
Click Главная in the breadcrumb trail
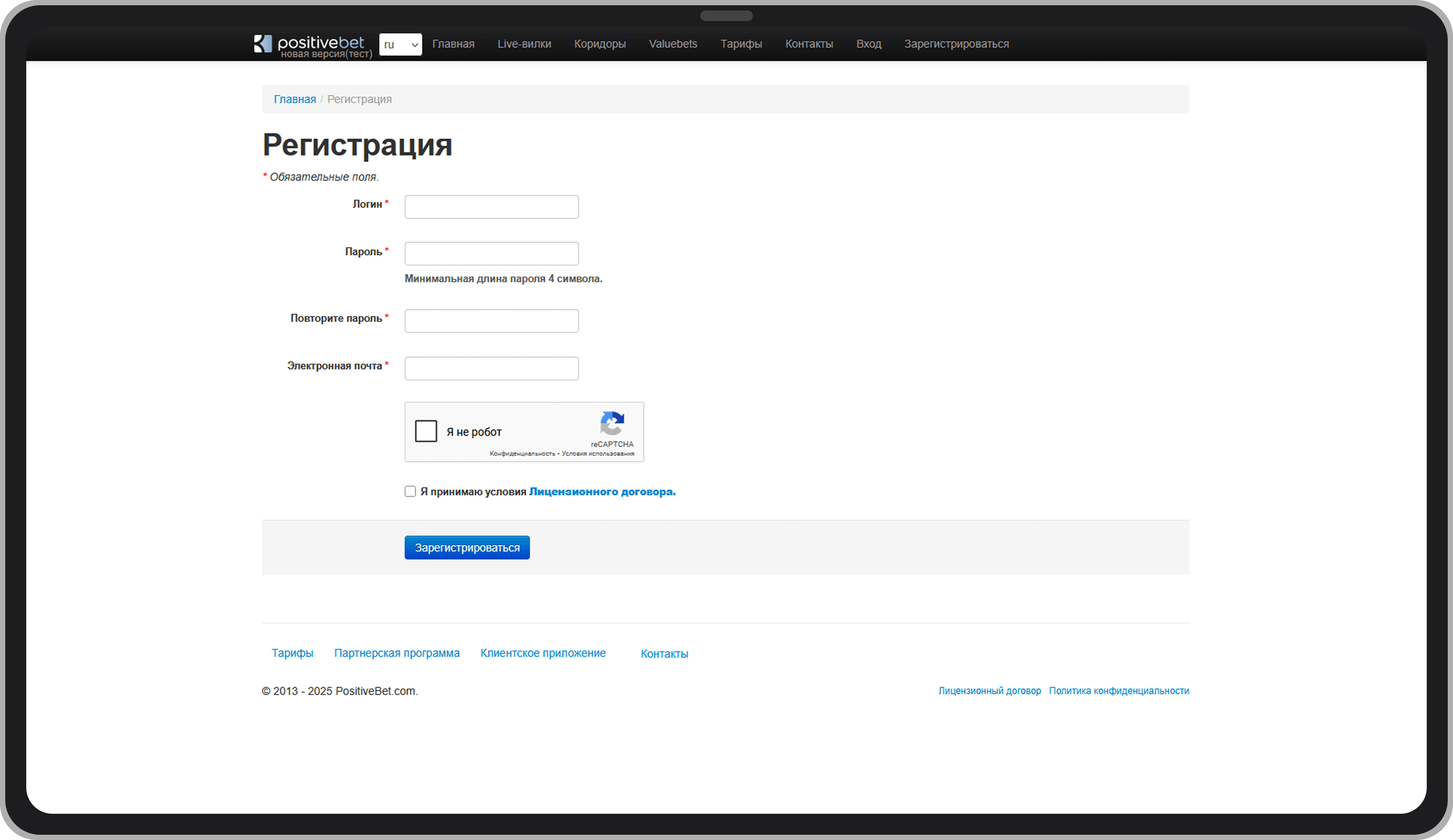(x=295, y=99)
